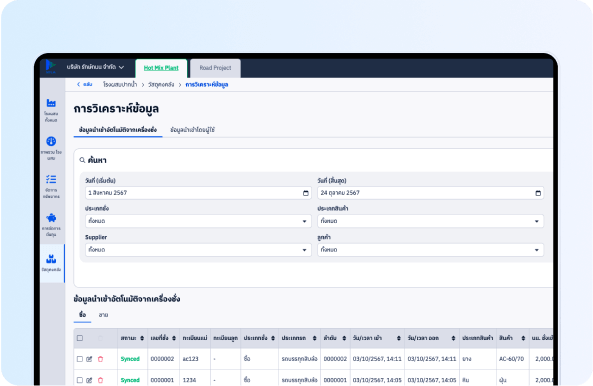The width and height of the screenshot is (593, 386).
Task: Click license plate cell 1234
Action: pyautogui.click(x=189, y=380)
